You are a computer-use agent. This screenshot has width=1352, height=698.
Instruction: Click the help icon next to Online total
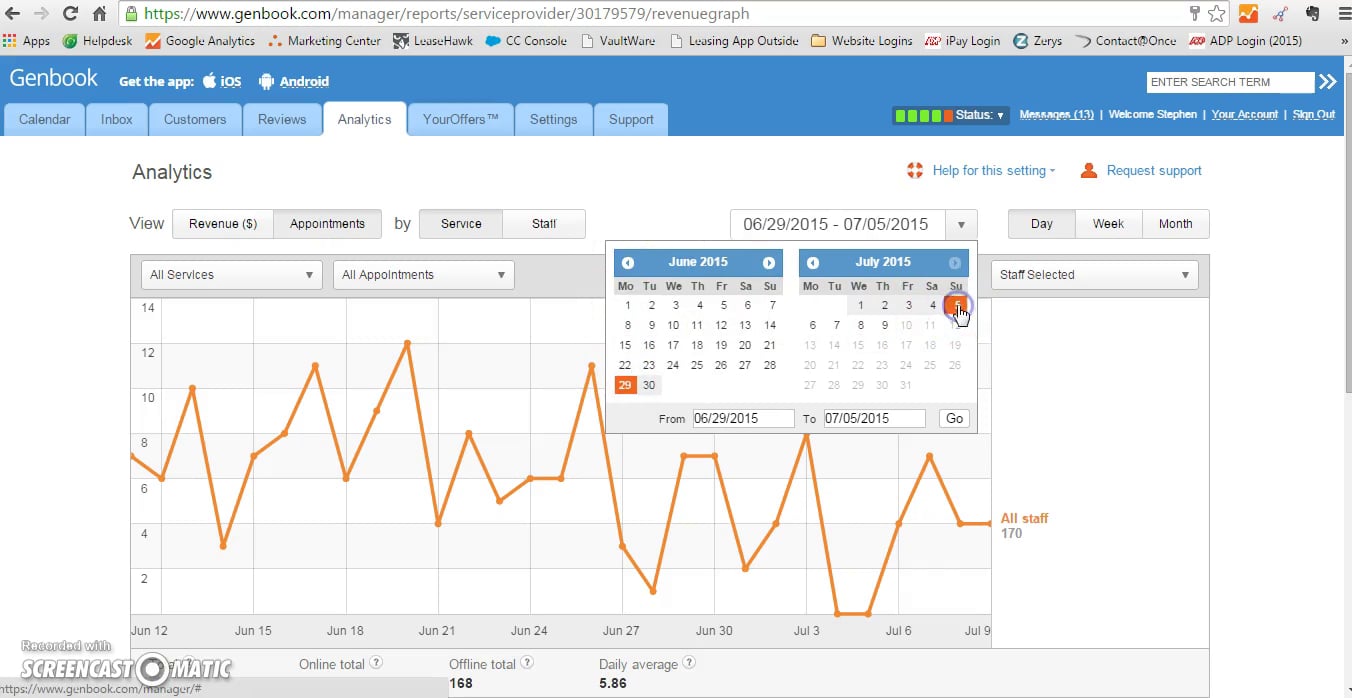click(376, 663)
